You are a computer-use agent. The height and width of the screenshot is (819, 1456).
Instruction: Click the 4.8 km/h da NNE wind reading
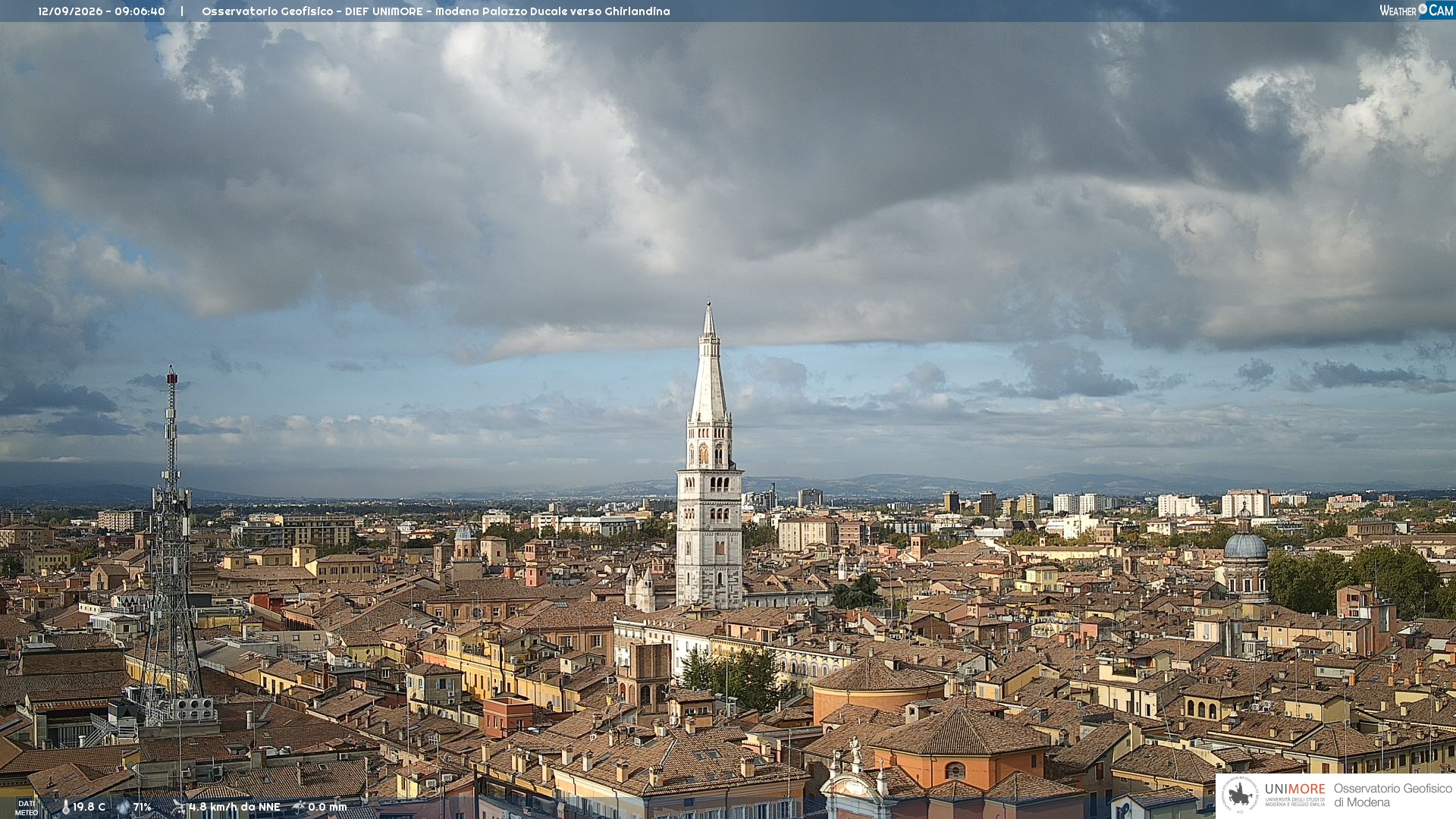[234, 807]
